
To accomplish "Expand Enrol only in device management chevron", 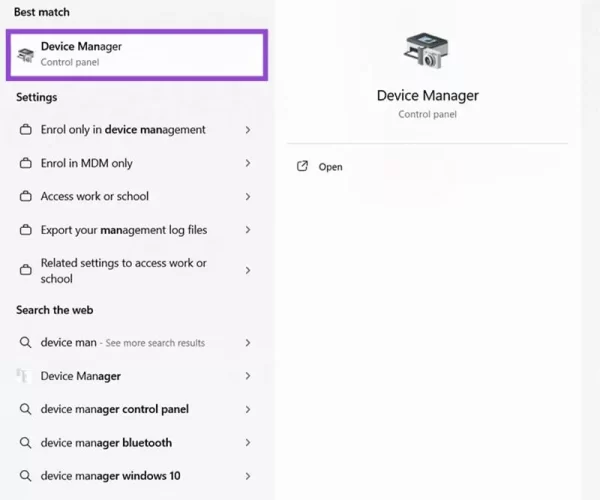I will pos(248,130).
